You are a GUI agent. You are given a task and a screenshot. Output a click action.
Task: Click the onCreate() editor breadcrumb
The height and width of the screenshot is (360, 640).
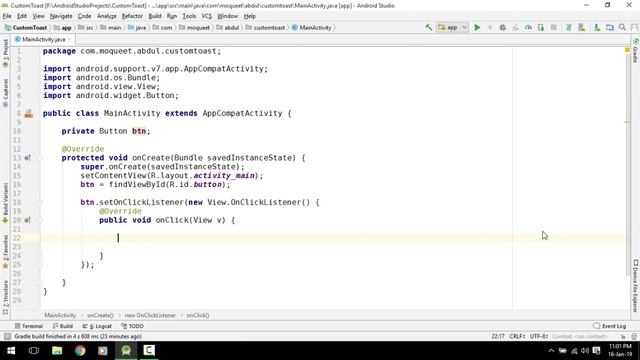click(100, 315)
